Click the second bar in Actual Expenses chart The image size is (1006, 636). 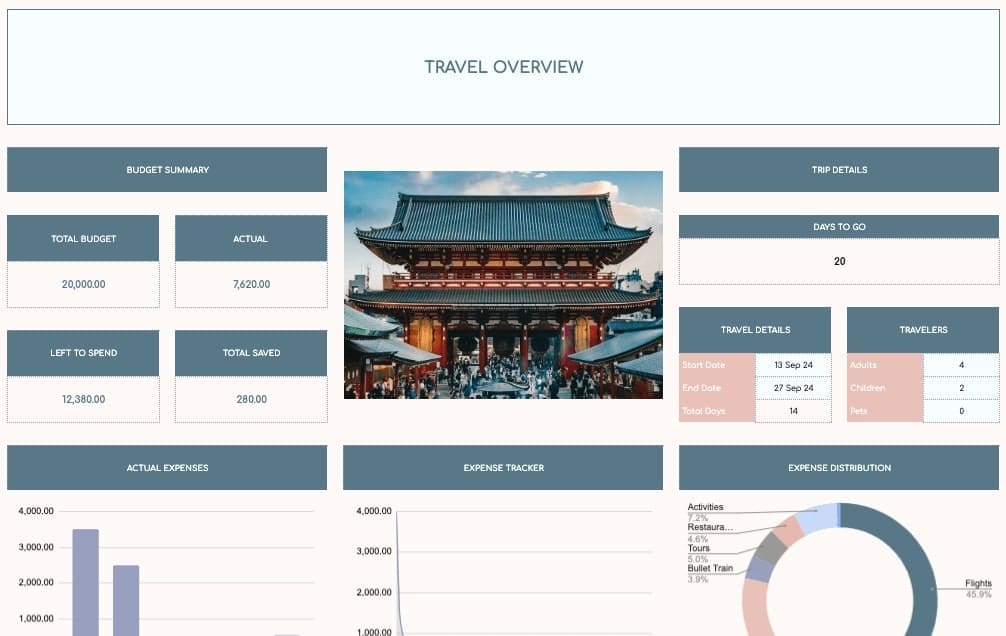coord(126,601)
